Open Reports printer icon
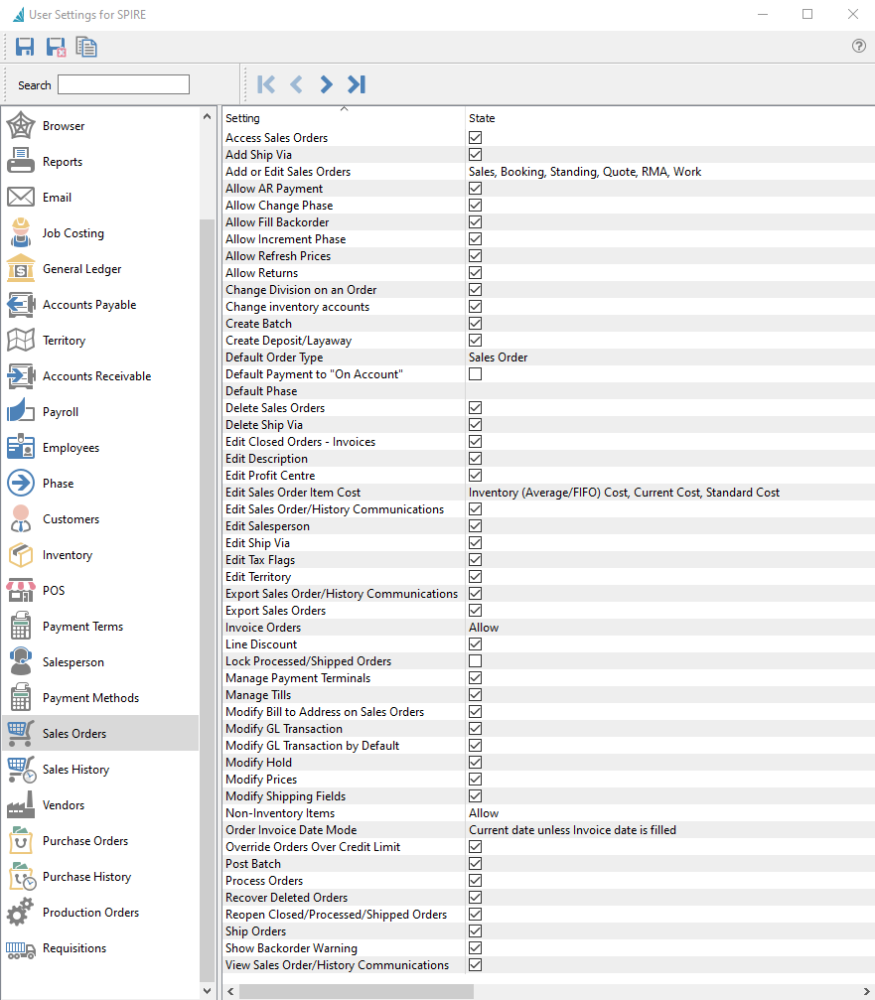Image resolution: width=875 pixels, height=1000 pixels. [x=20, y=161]
